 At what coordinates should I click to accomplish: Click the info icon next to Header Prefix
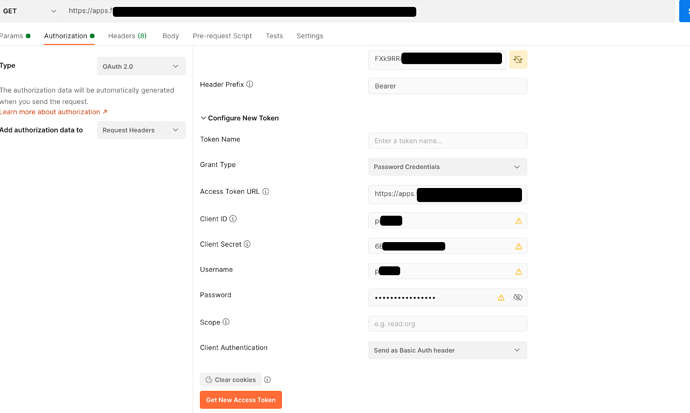[x=250, y=84]
